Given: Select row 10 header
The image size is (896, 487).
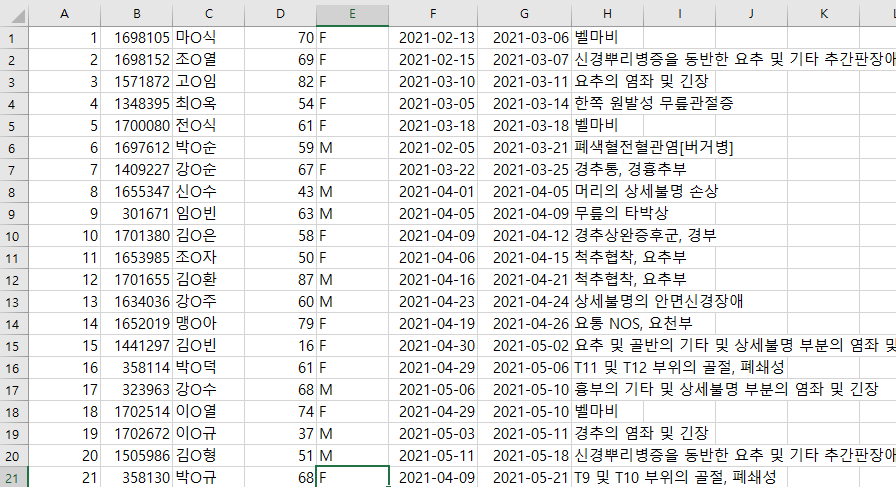Looking at the screenshot, I should click(14, 235).
